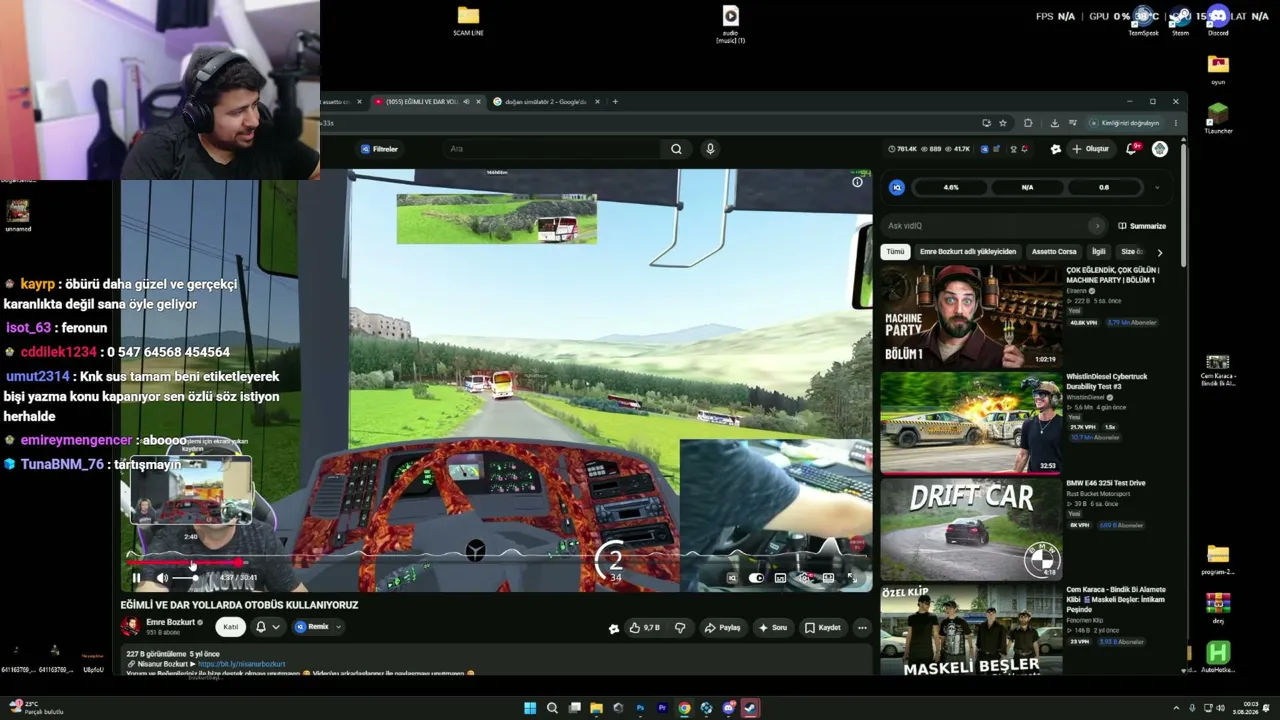Open a new browser tab
The height and width of the screenshot is (720, 1280).
point(615,102)
